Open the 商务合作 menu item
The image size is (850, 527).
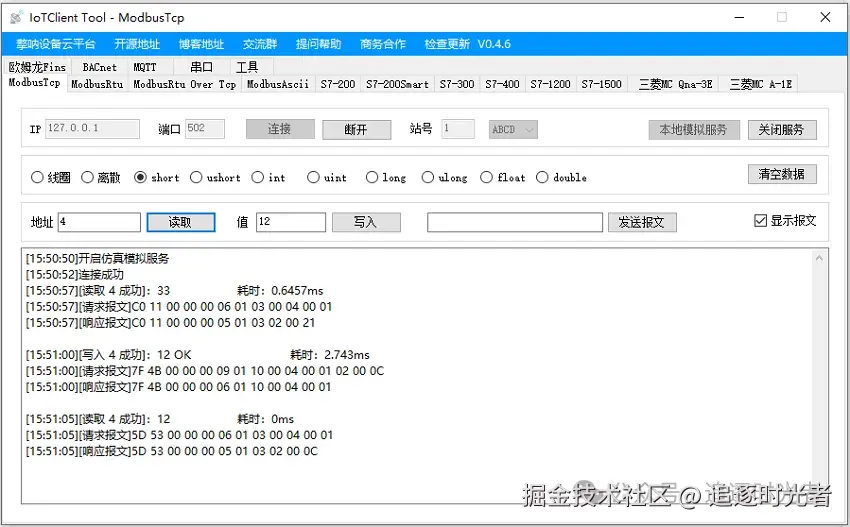383,44
